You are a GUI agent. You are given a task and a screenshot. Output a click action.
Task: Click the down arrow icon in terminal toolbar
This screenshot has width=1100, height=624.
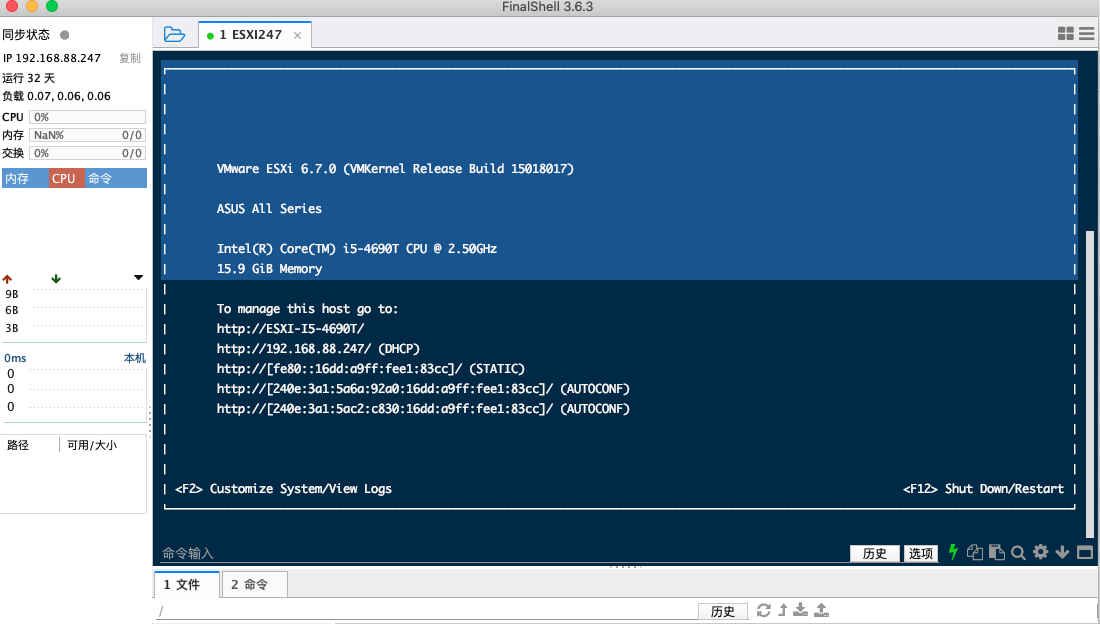[1062, 552]
